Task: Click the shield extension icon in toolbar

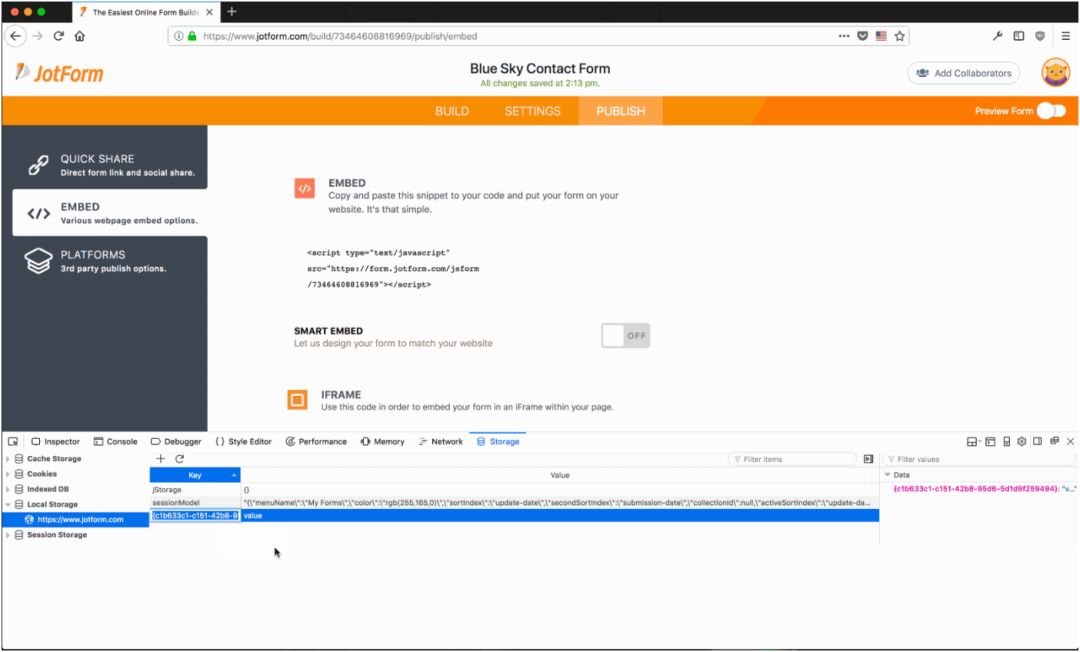Action: 1040,36
